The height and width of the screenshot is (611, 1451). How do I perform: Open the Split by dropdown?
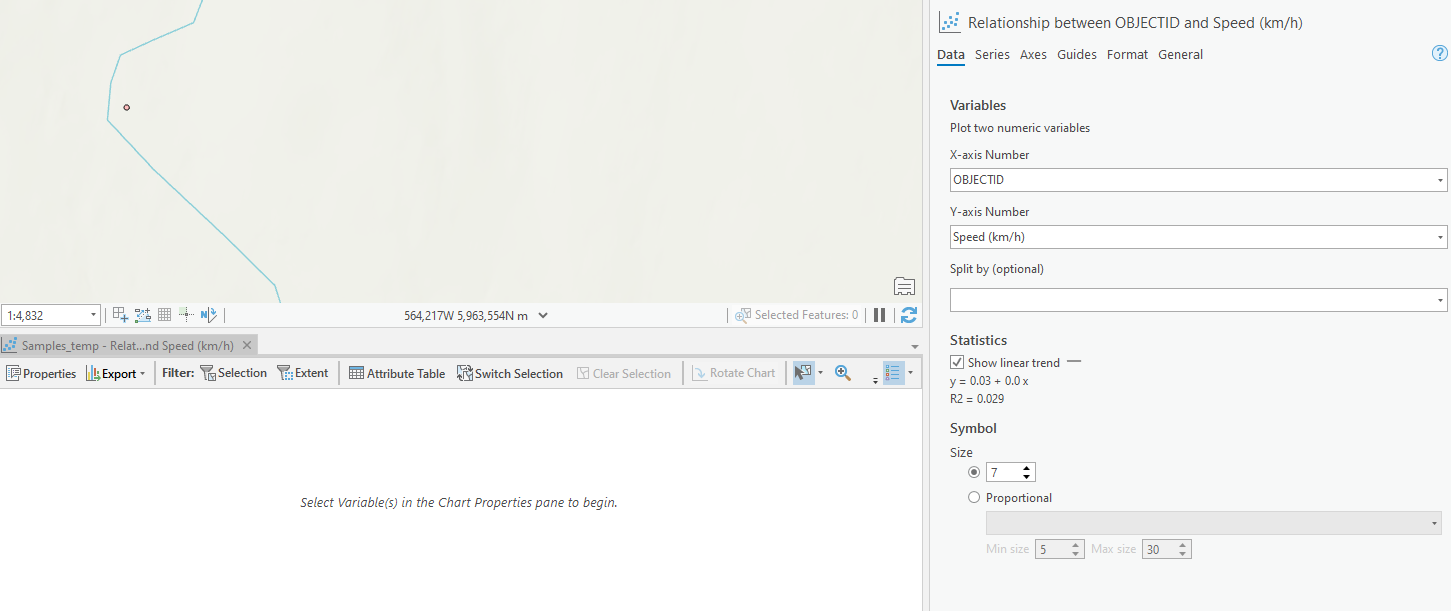(1439, 298)
